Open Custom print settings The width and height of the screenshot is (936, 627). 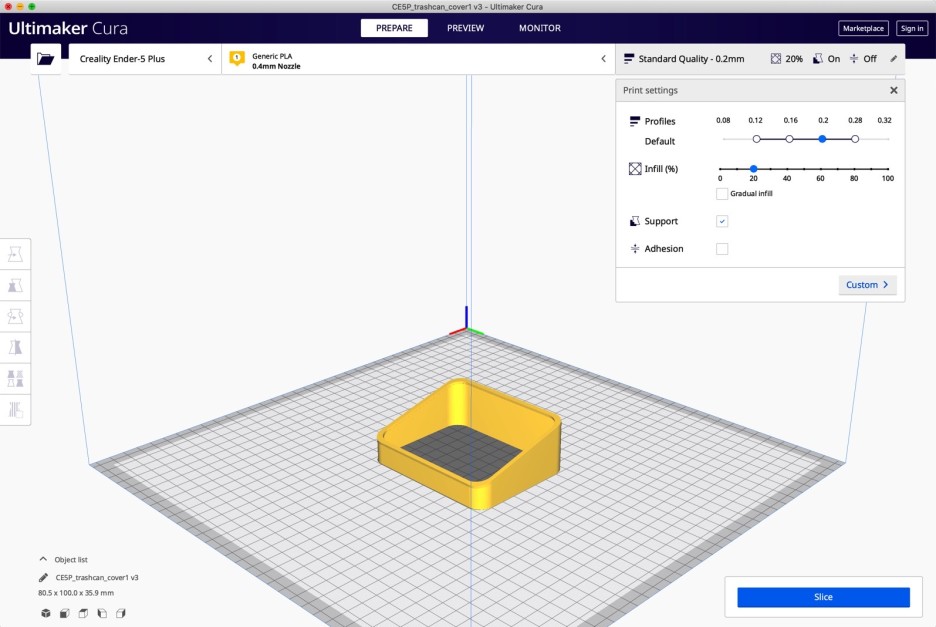point(867,285)
